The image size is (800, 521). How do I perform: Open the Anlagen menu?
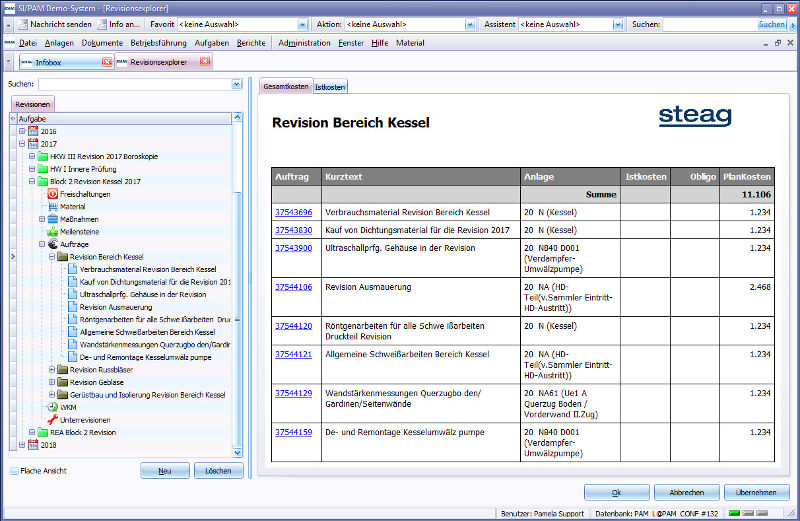tap(59, 43)
